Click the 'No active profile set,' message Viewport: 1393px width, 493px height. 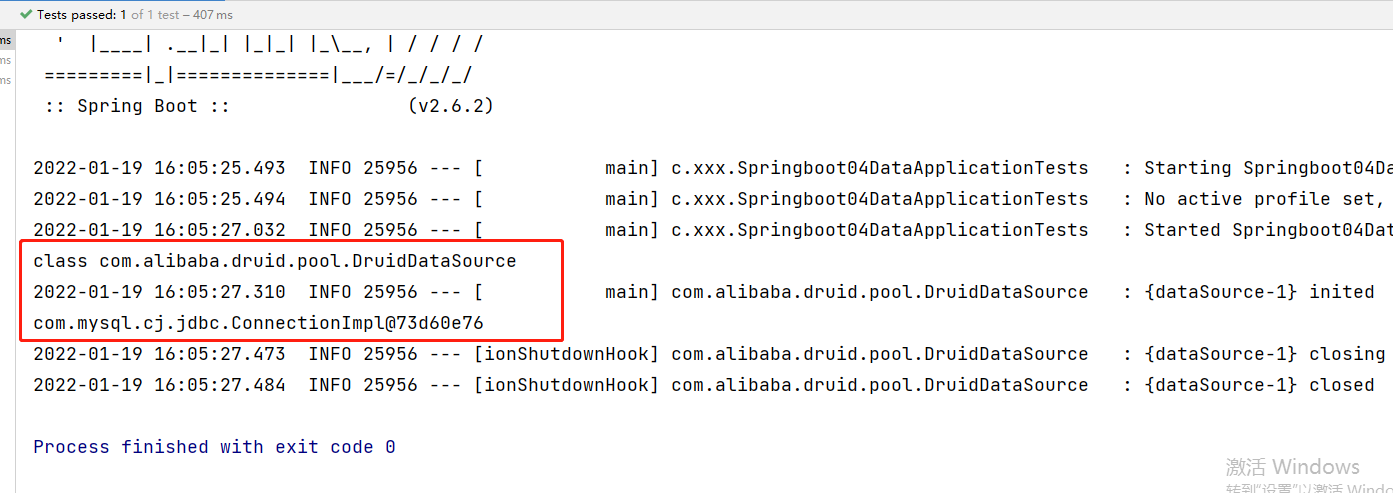coord(1265,199)
